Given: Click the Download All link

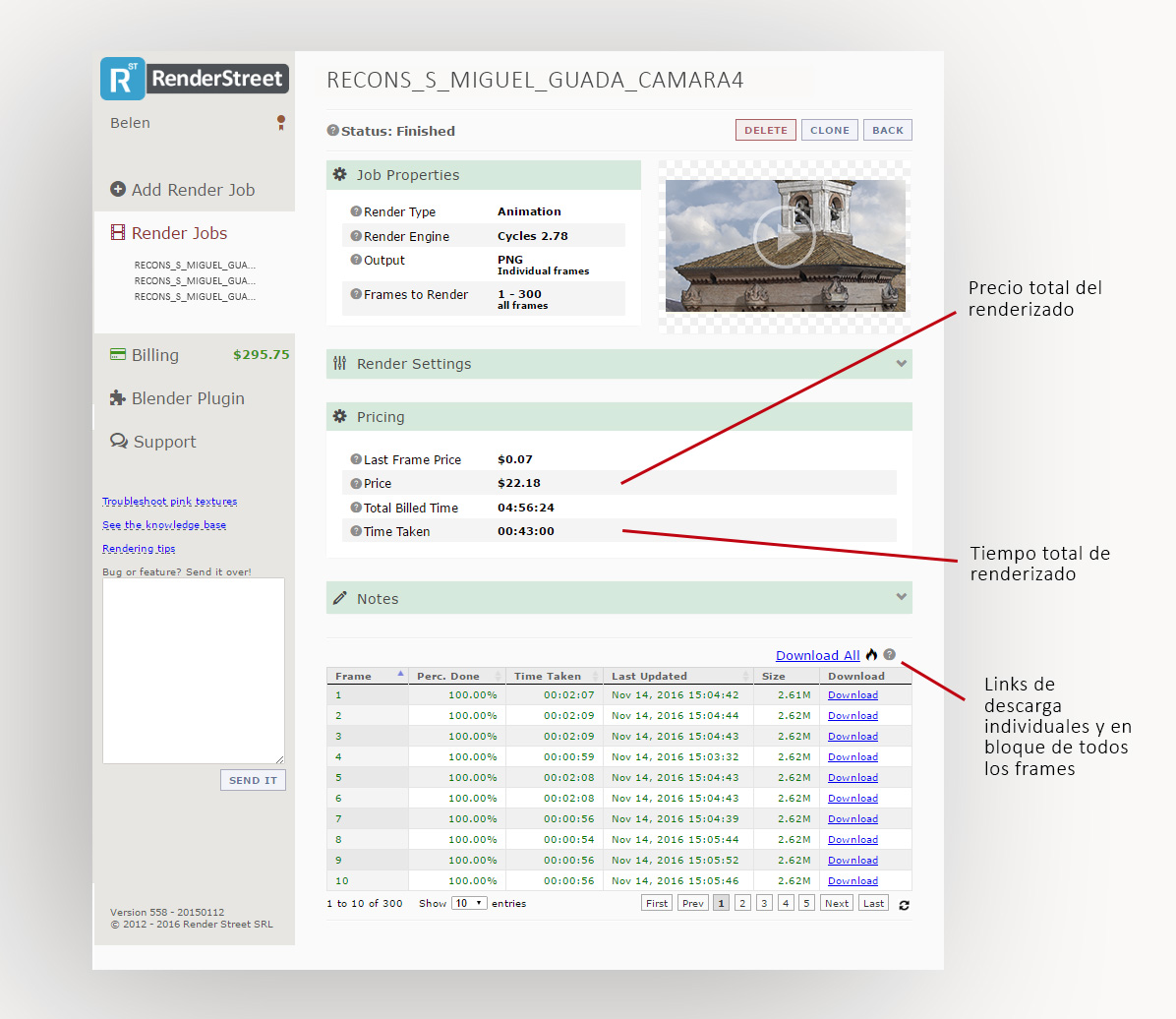Looking at the screenshot, I should click(817, 656).
